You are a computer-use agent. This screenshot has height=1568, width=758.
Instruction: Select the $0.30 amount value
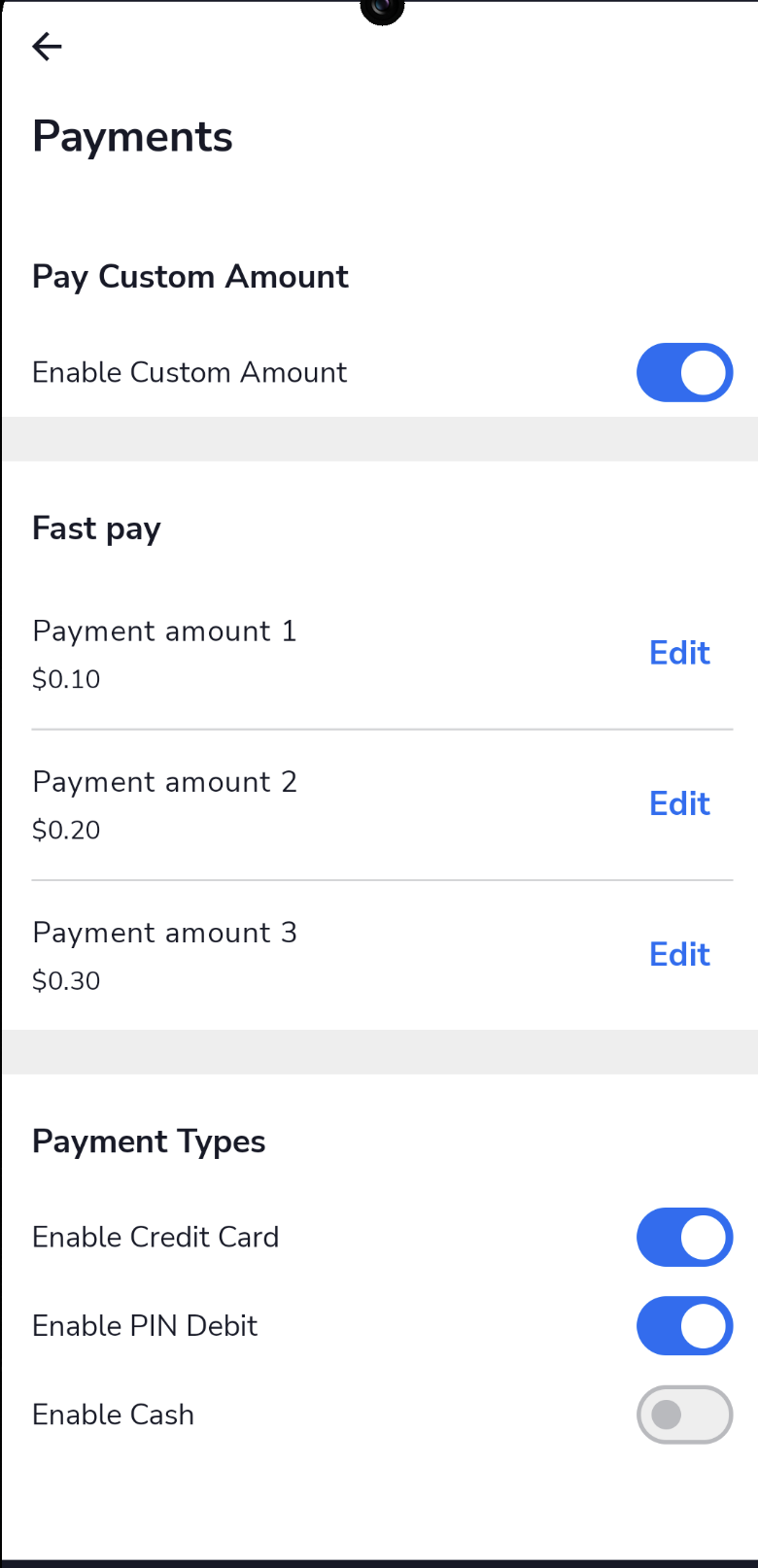tap(66, 980)
